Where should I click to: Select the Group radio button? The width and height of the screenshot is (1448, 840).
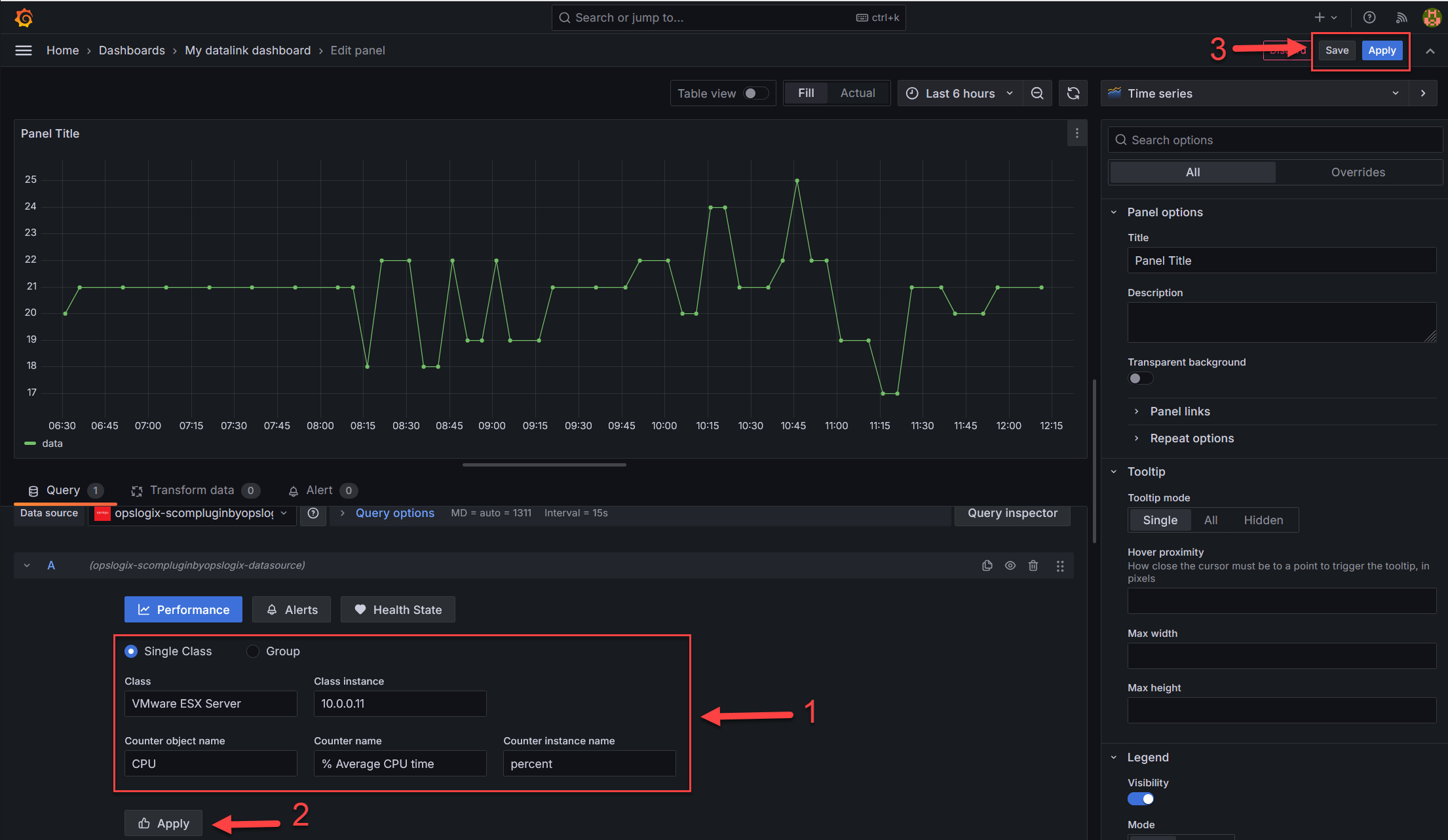tap(253, 651)
